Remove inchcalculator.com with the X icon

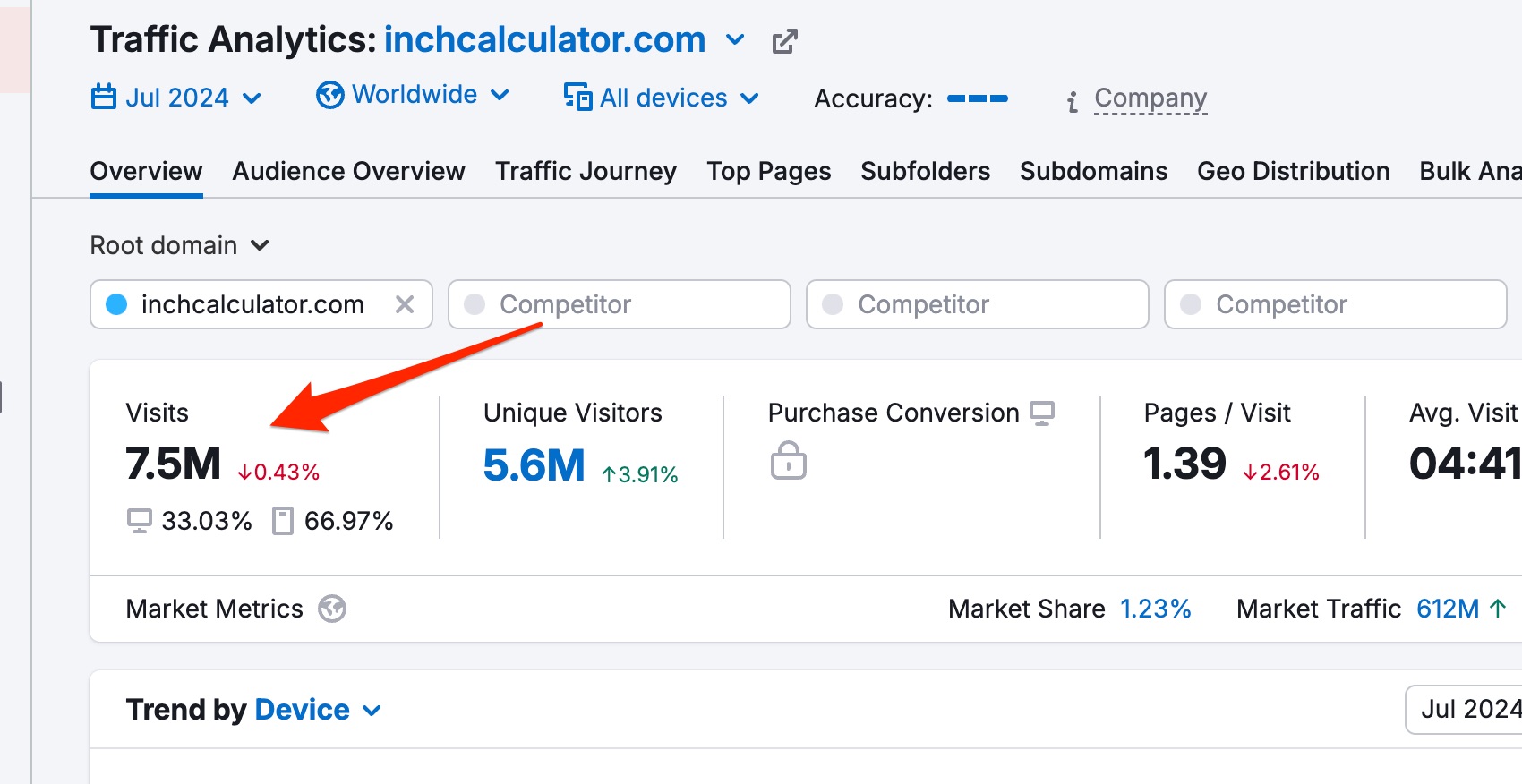[405, 304]
